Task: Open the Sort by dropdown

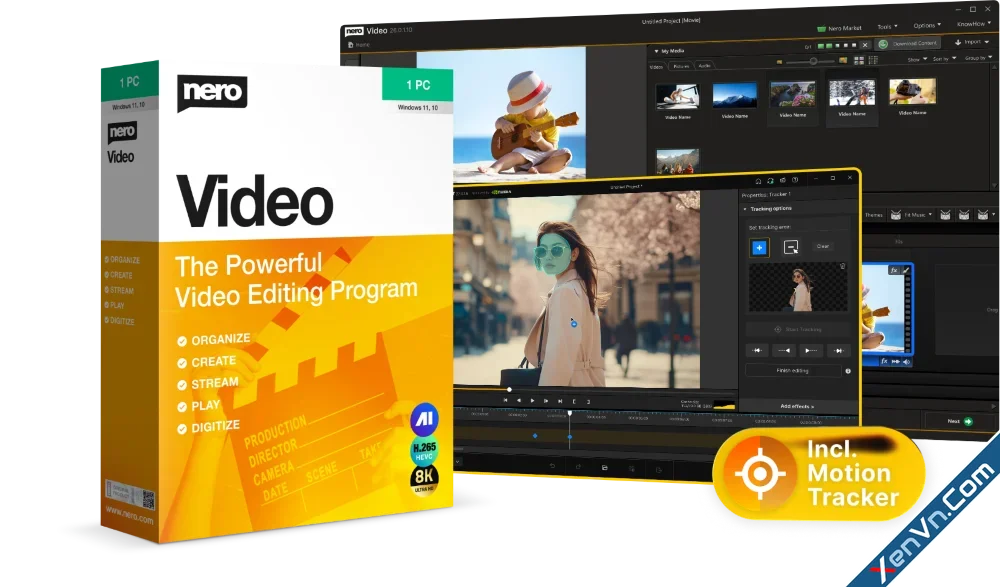Action: point(944,59)
